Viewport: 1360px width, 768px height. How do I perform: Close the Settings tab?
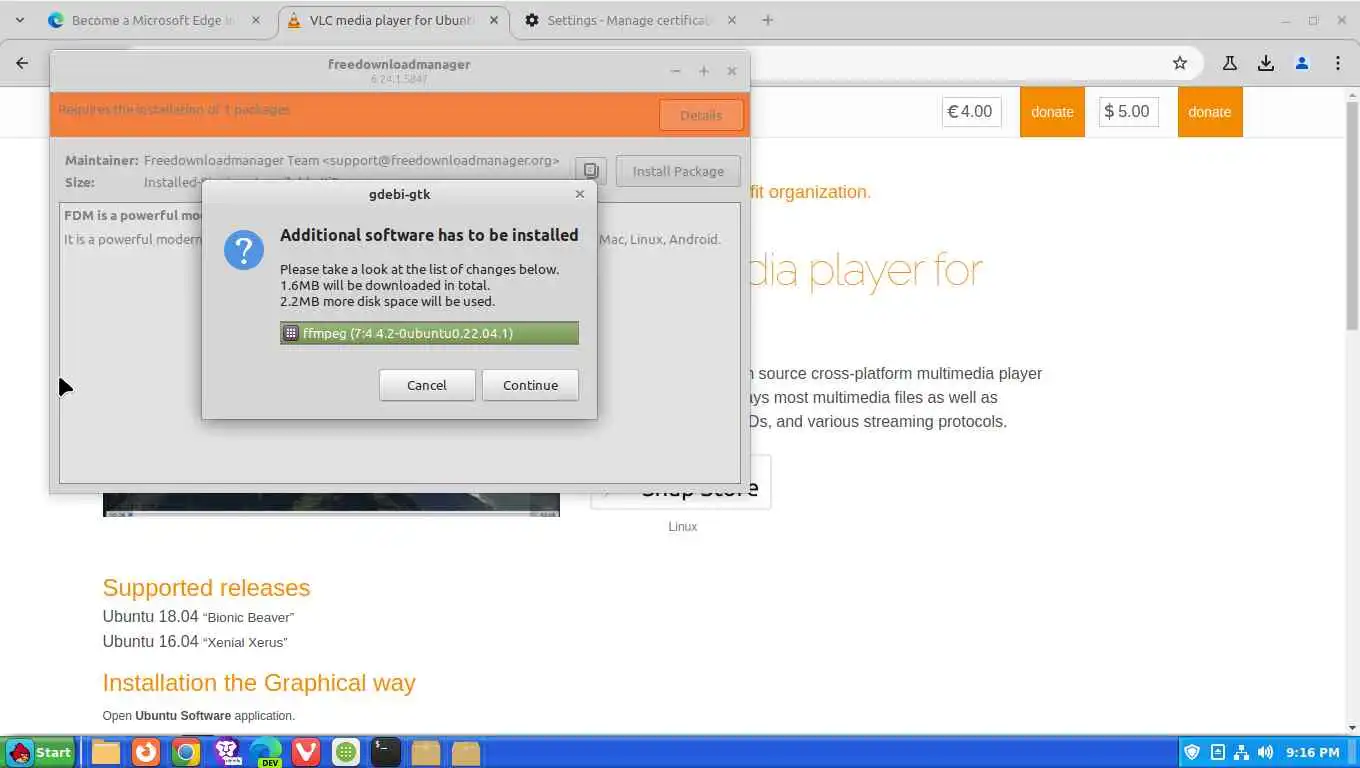[x=731, y=20]
